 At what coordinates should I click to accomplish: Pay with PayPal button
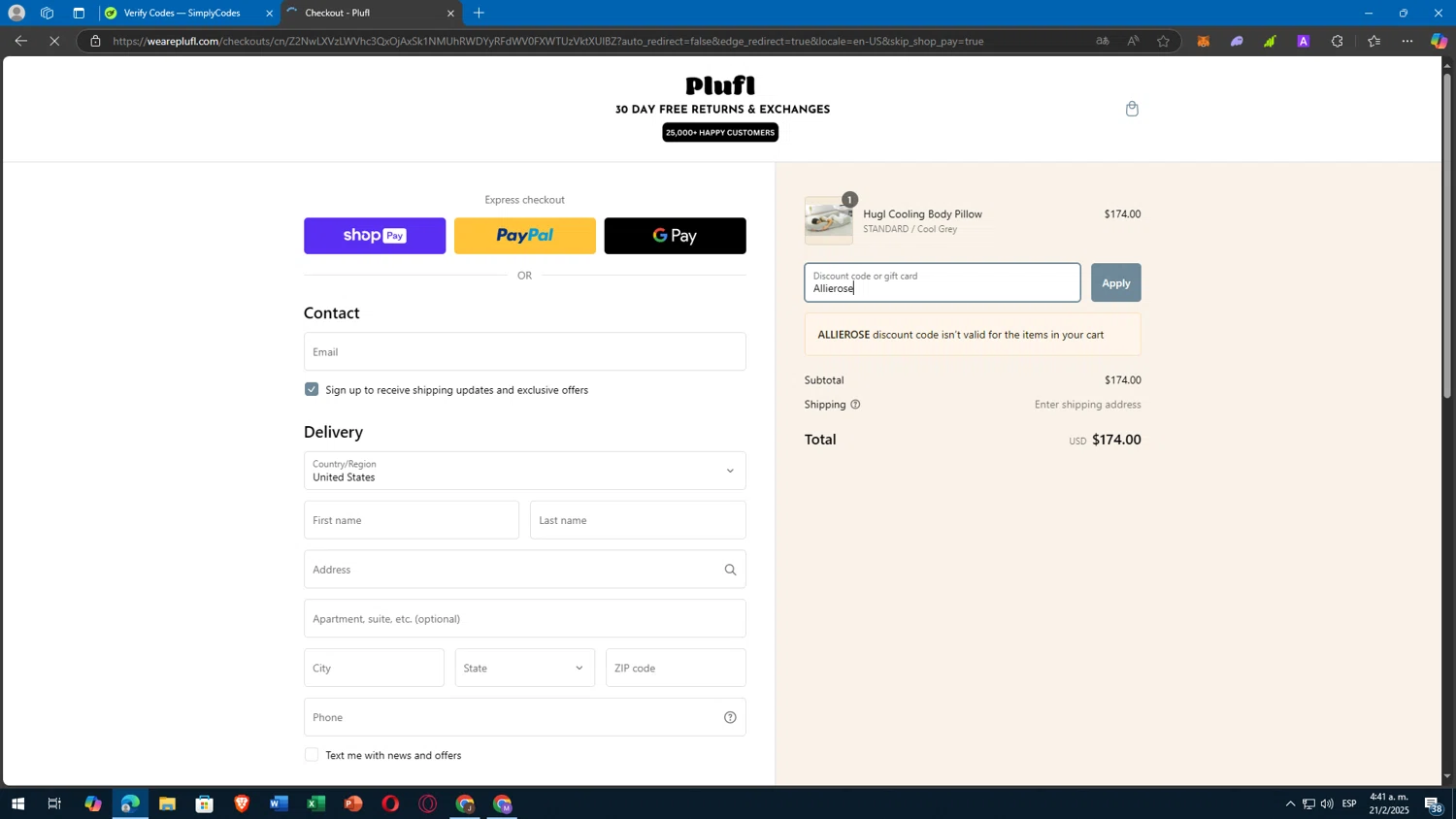pyautogui.click(x=525, y=236)
